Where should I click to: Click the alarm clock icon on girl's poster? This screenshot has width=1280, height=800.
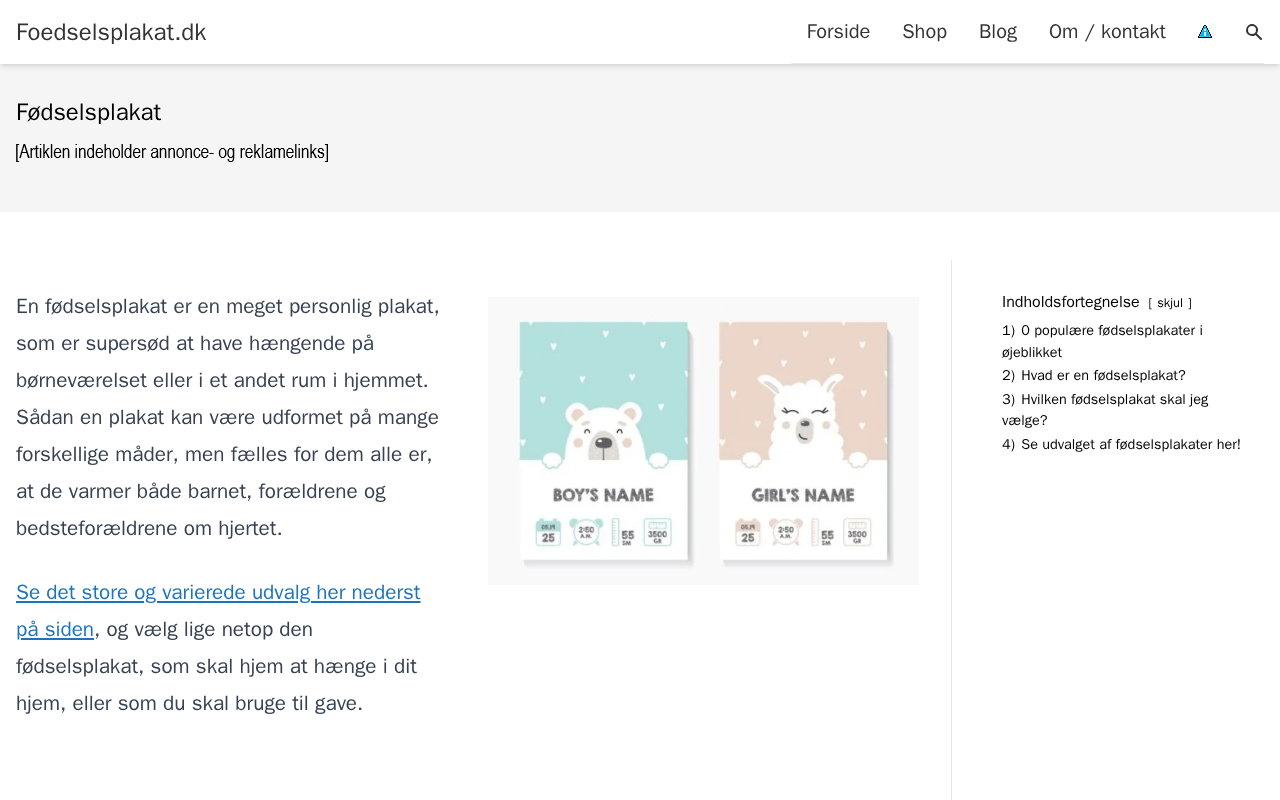(786, 531)
